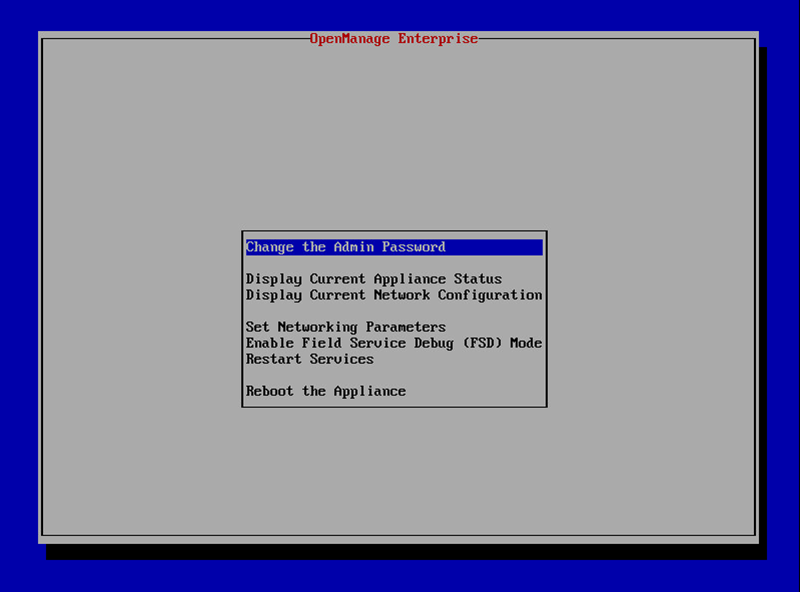Select the Restart Services entry
The width and height of the screenshot is (800, 592).
coord(310,359)
